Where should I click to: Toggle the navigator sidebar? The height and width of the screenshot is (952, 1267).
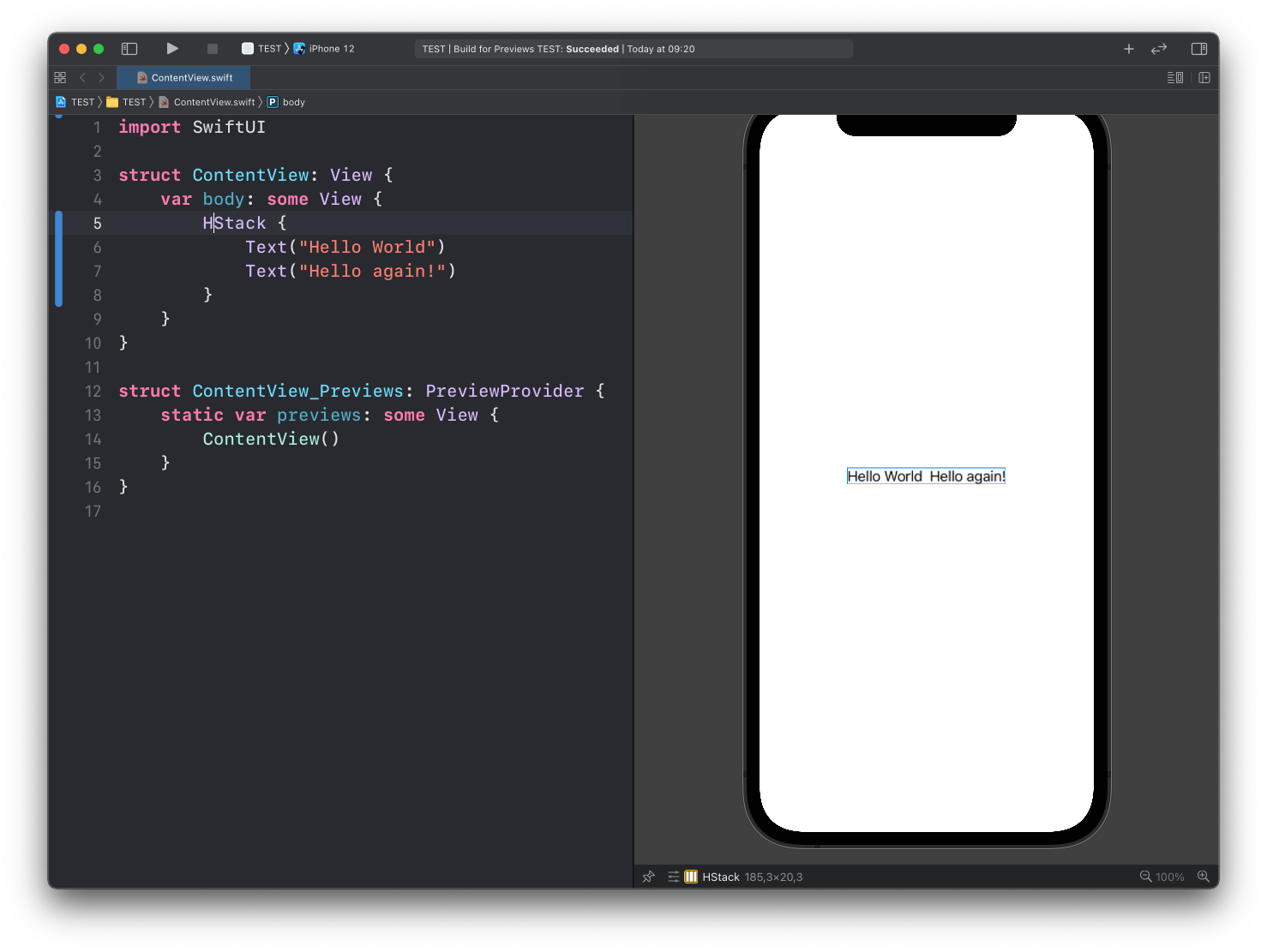tap(129, 49)
